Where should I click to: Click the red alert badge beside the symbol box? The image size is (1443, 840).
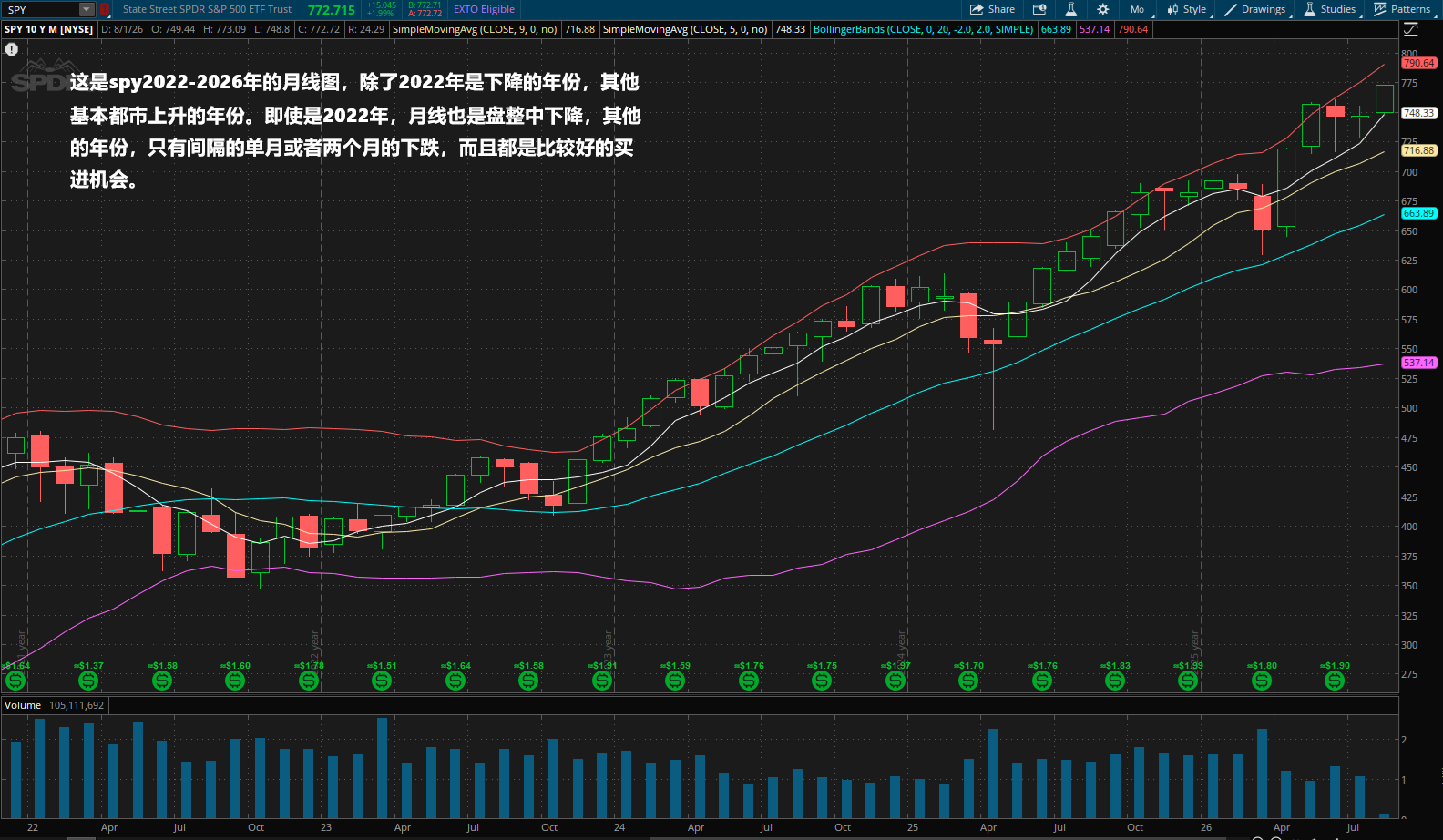tap(104, 9)
